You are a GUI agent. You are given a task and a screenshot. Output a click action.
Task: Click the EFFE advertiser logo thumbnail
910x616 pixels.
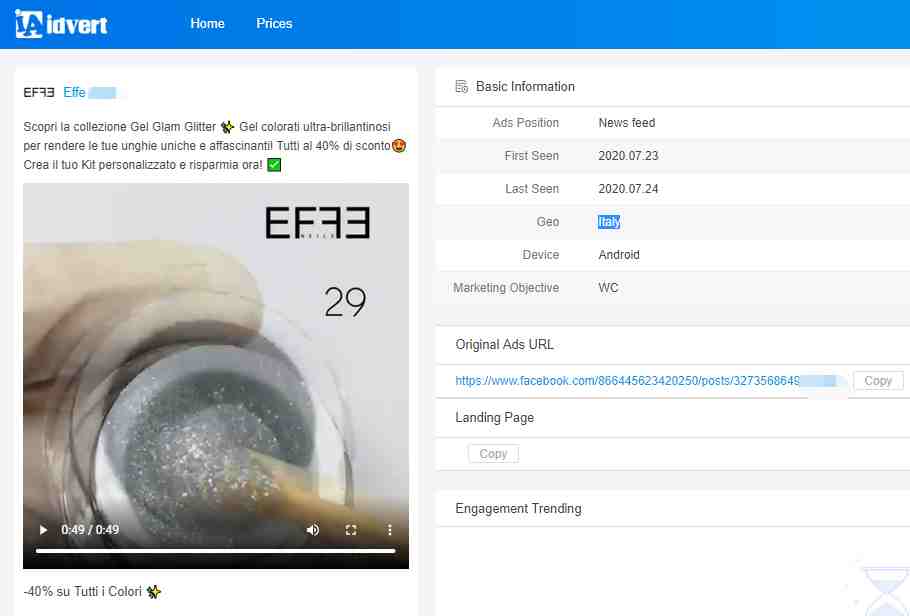pos(39,92)
